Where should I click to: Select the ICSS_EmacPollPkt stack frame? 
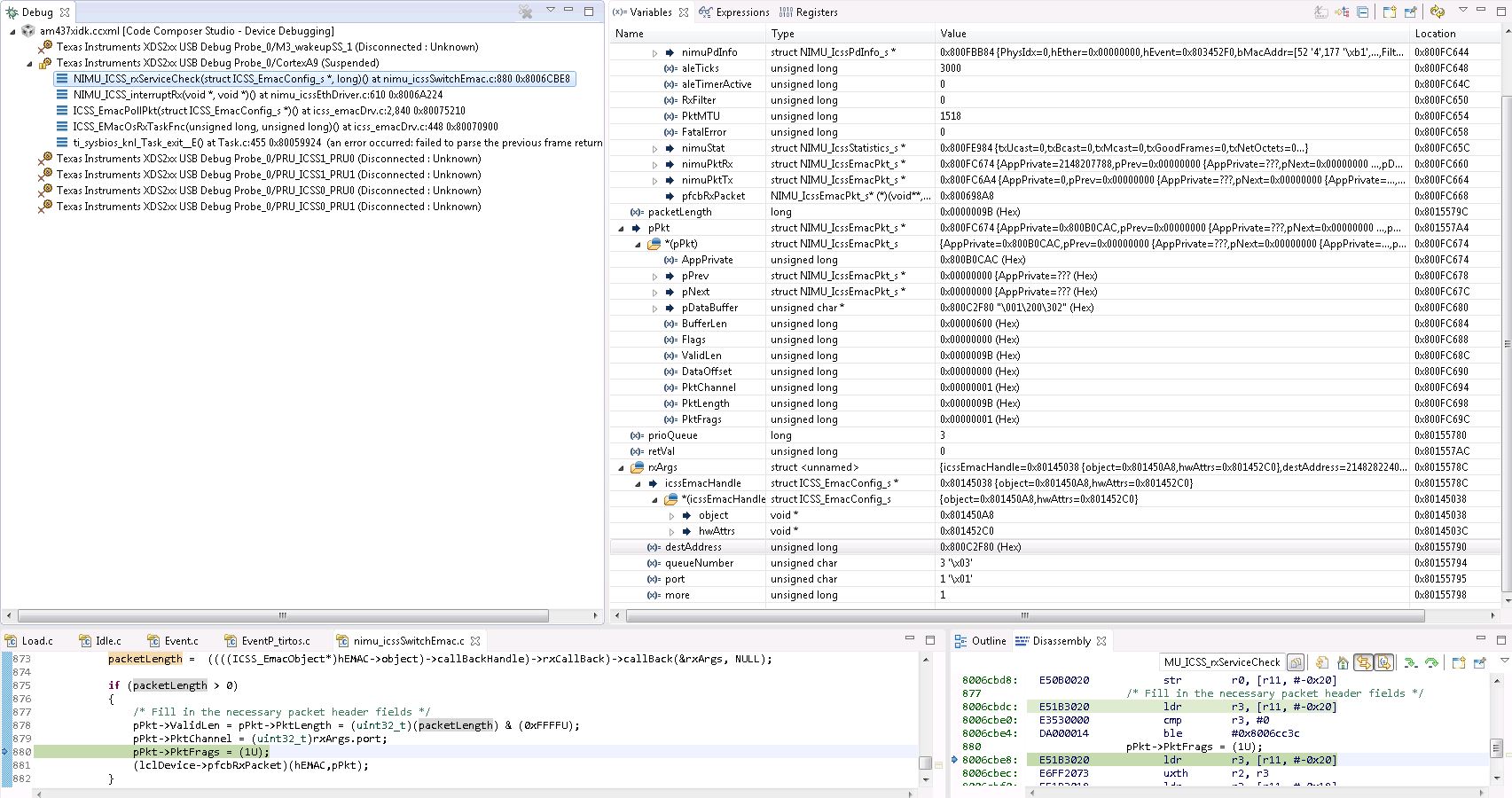pyautogui.click(x=269, y=111)
